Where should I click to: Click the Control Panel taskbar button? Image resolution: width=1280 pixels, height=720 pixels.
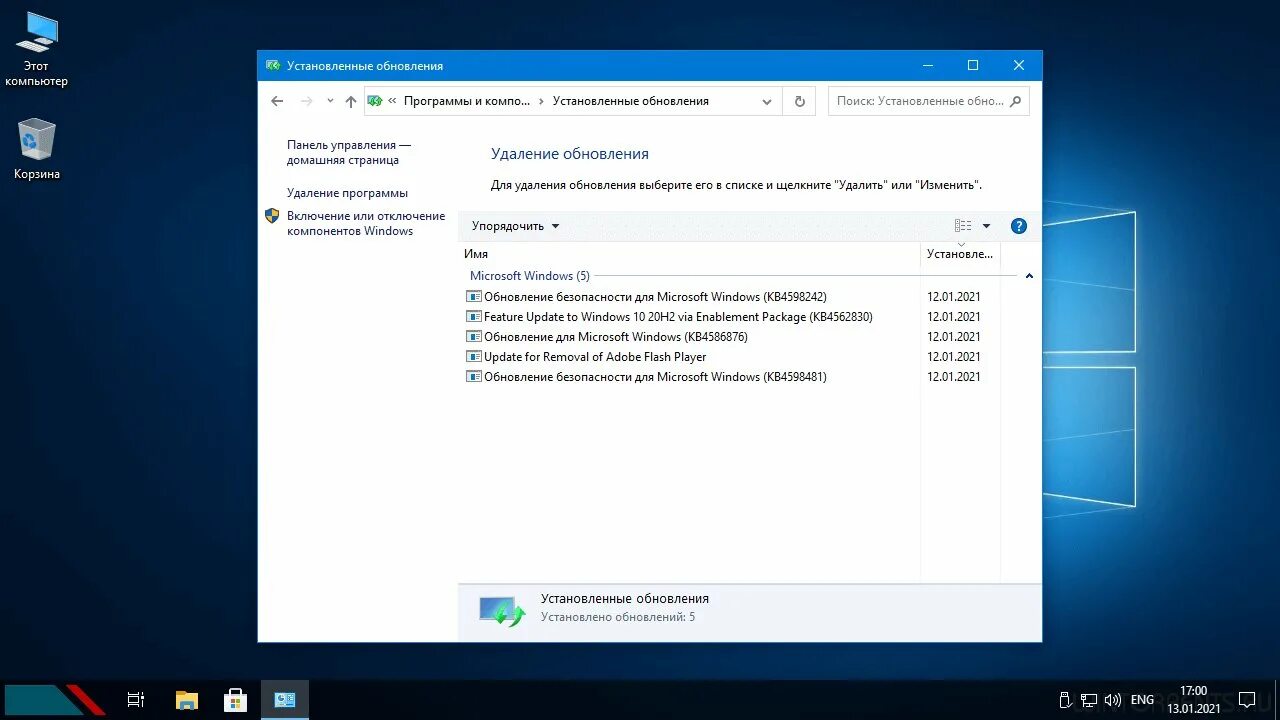(x=285, y=699)
